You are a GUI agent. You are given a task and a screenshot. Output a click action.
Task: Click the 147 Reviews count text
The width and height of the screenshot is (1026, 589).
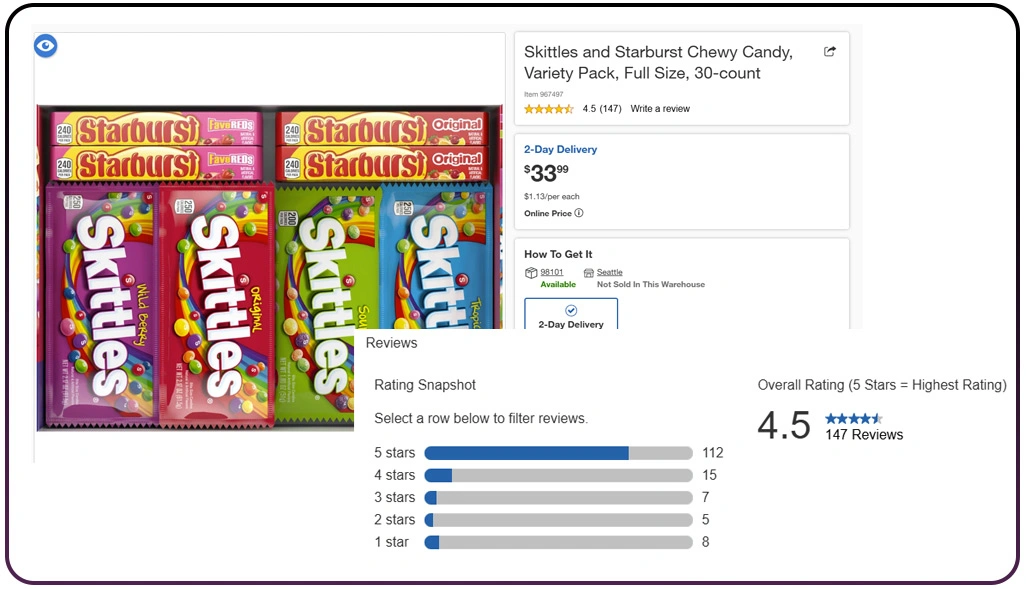pyautogui.click(x=864, y=435)
